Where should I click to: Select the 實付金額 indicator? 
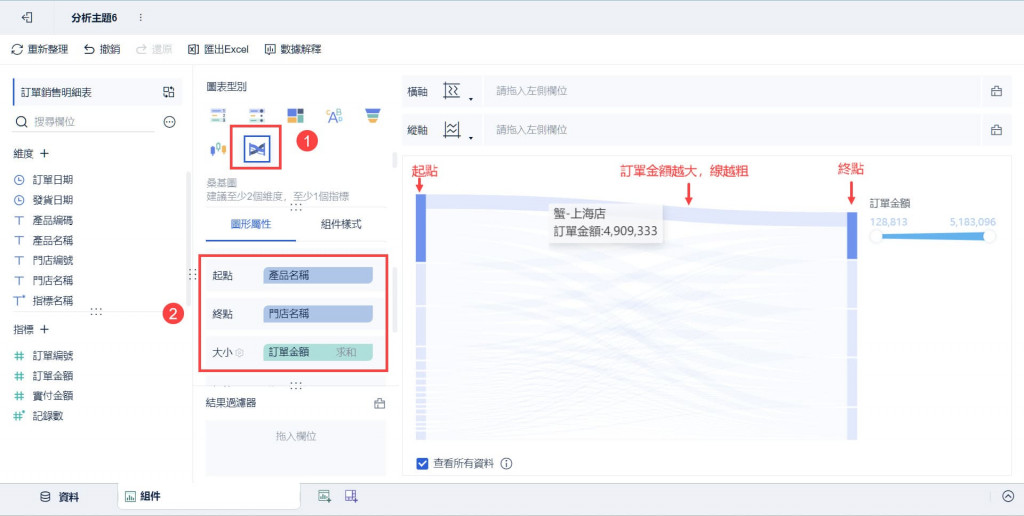52,395
